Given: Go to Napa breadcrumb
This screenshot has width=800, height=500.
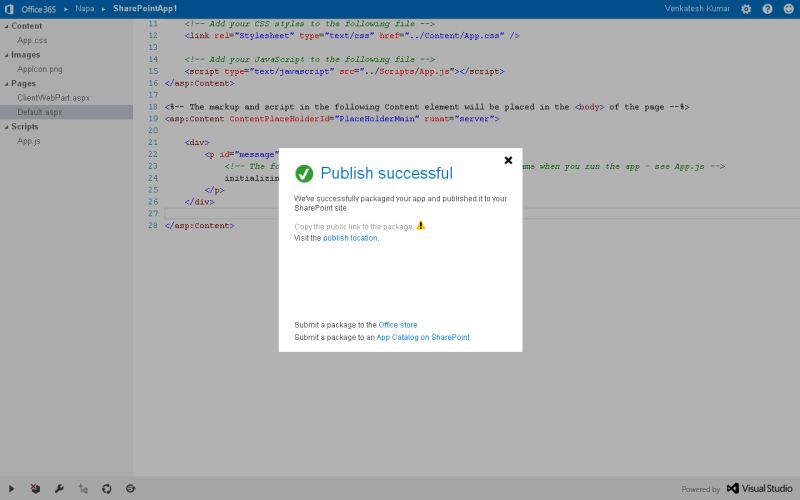Looking at the screenshot, I should 85,9.
